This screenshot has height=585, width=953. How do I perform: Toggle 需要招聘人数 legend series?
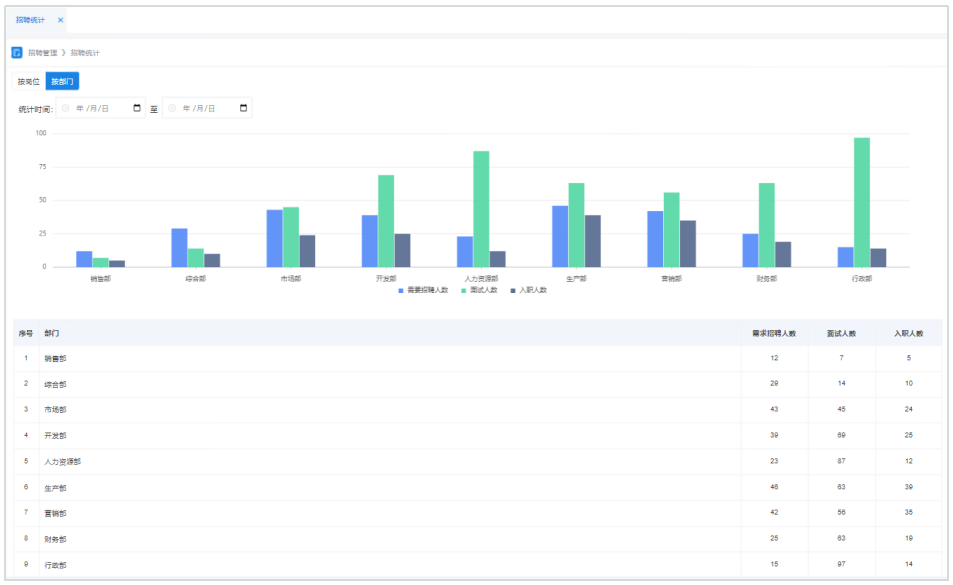[421, 290]
